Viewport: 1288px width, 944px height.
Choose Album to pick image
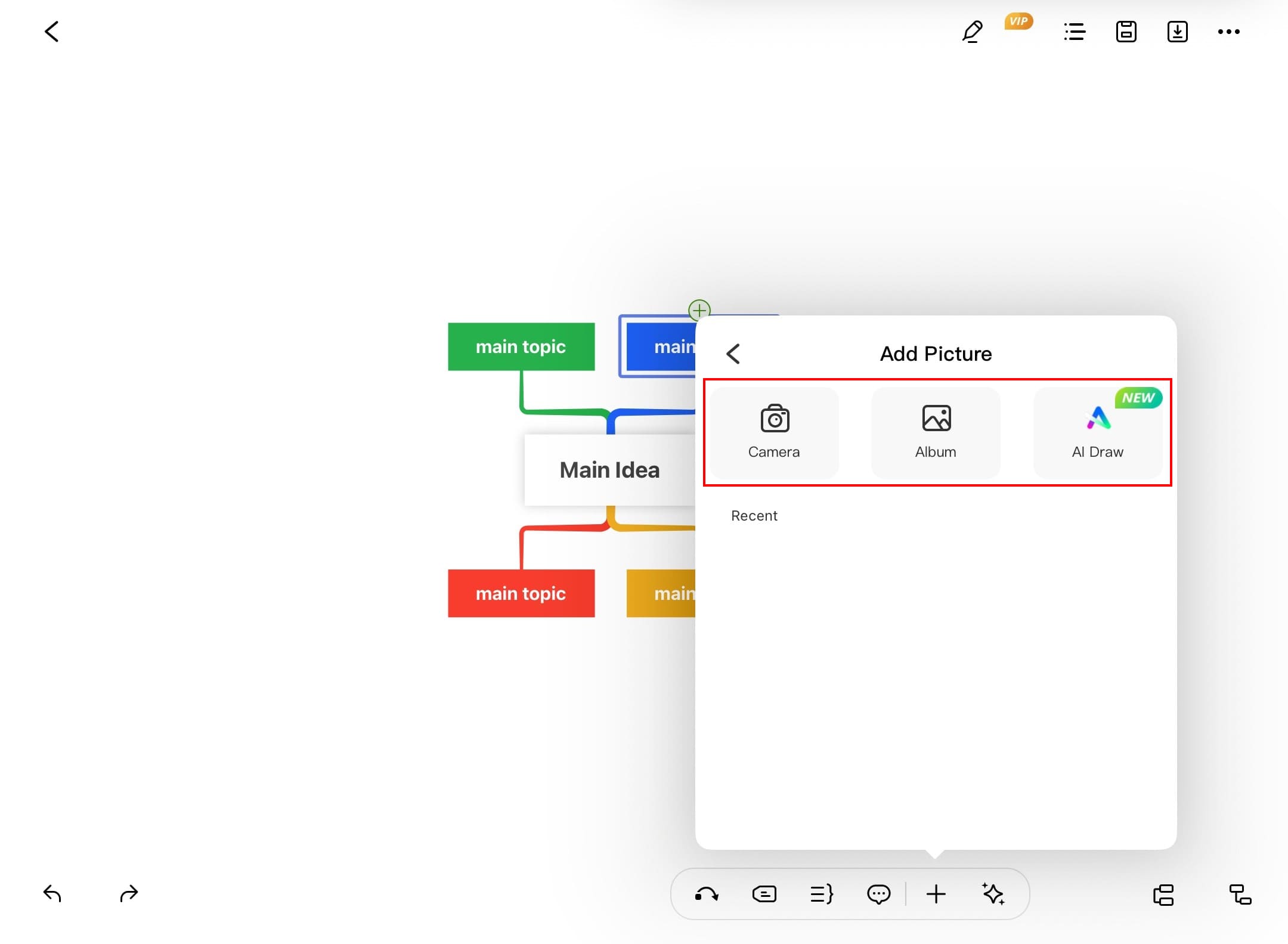pyautogui.click(x=936, y=432)
